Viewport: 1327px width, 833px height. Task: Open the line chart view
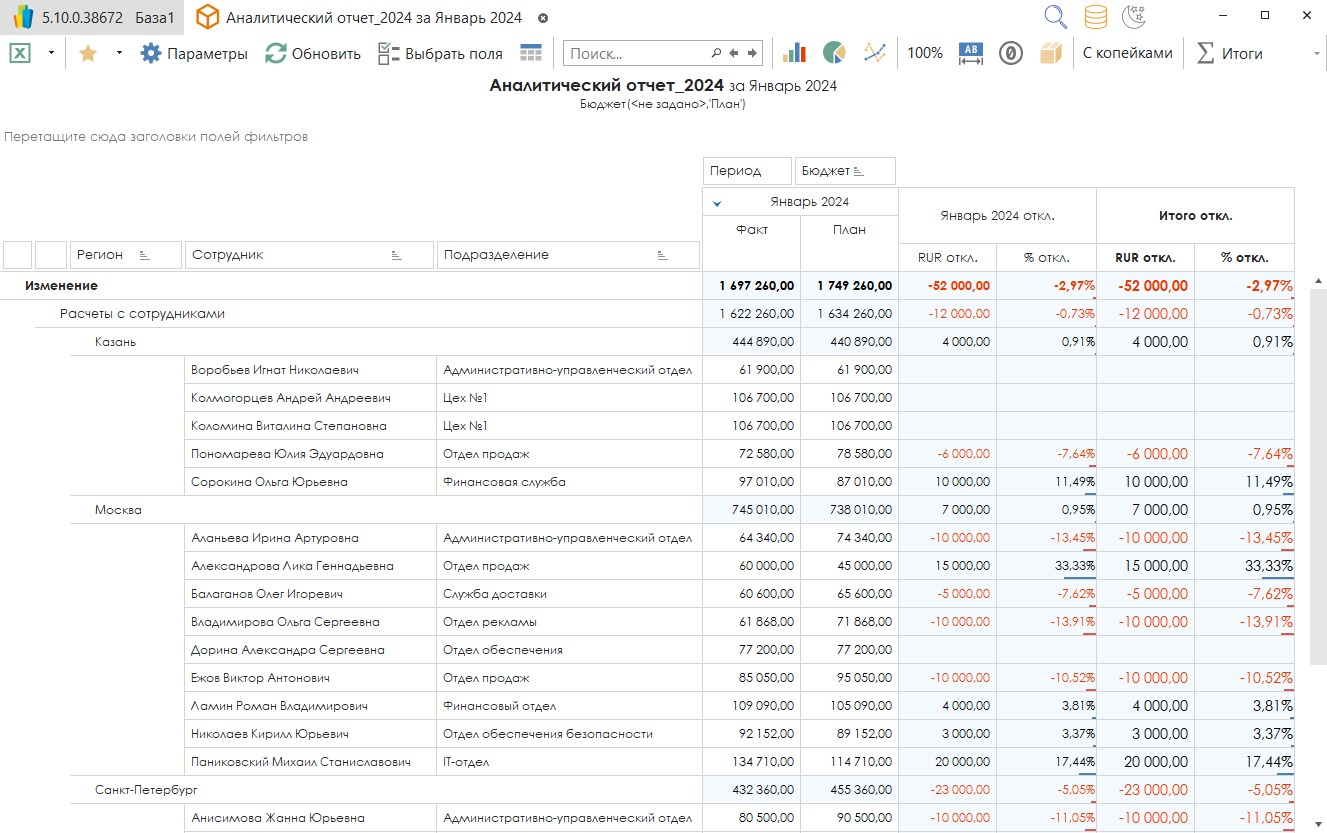875,54
